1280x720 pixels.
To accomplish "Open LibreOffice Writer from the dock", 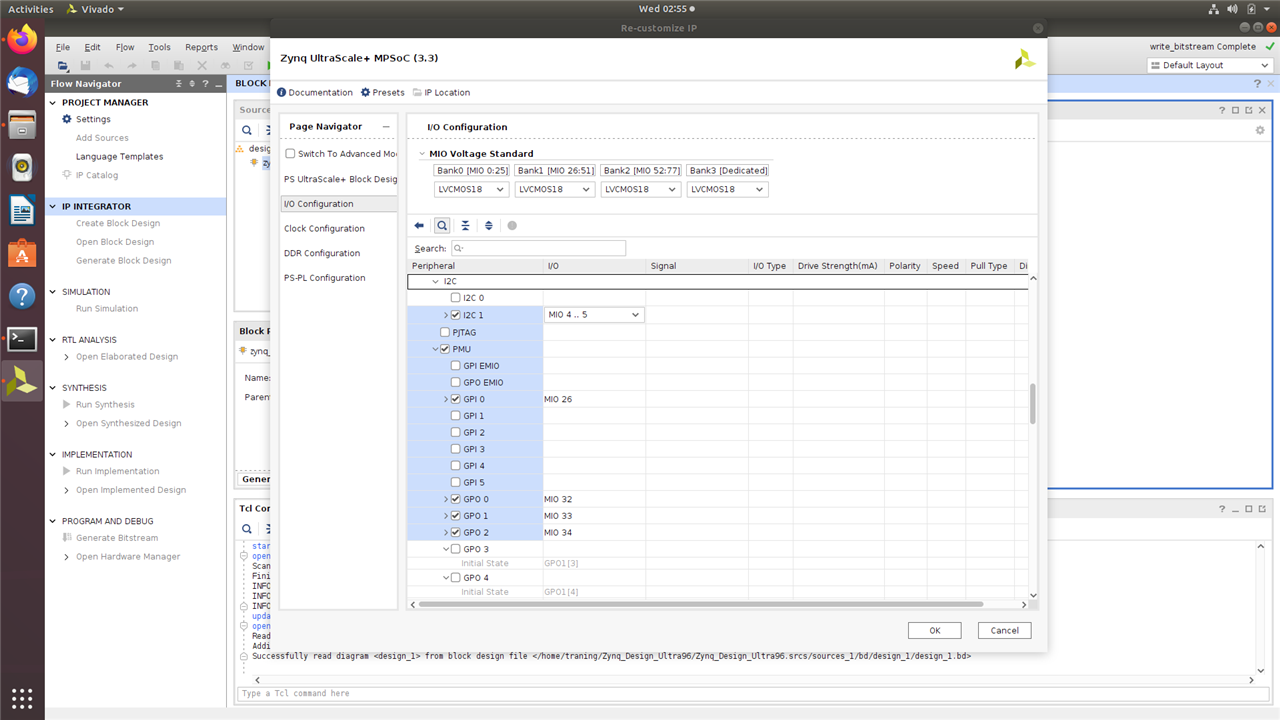I will coord(22,210).
